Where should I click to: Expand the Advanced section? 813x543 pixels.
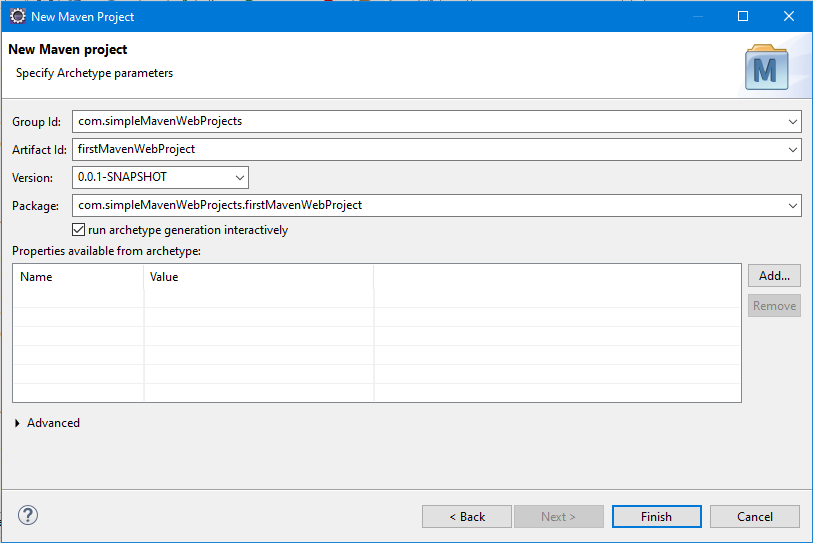click(x=18, y=423)
